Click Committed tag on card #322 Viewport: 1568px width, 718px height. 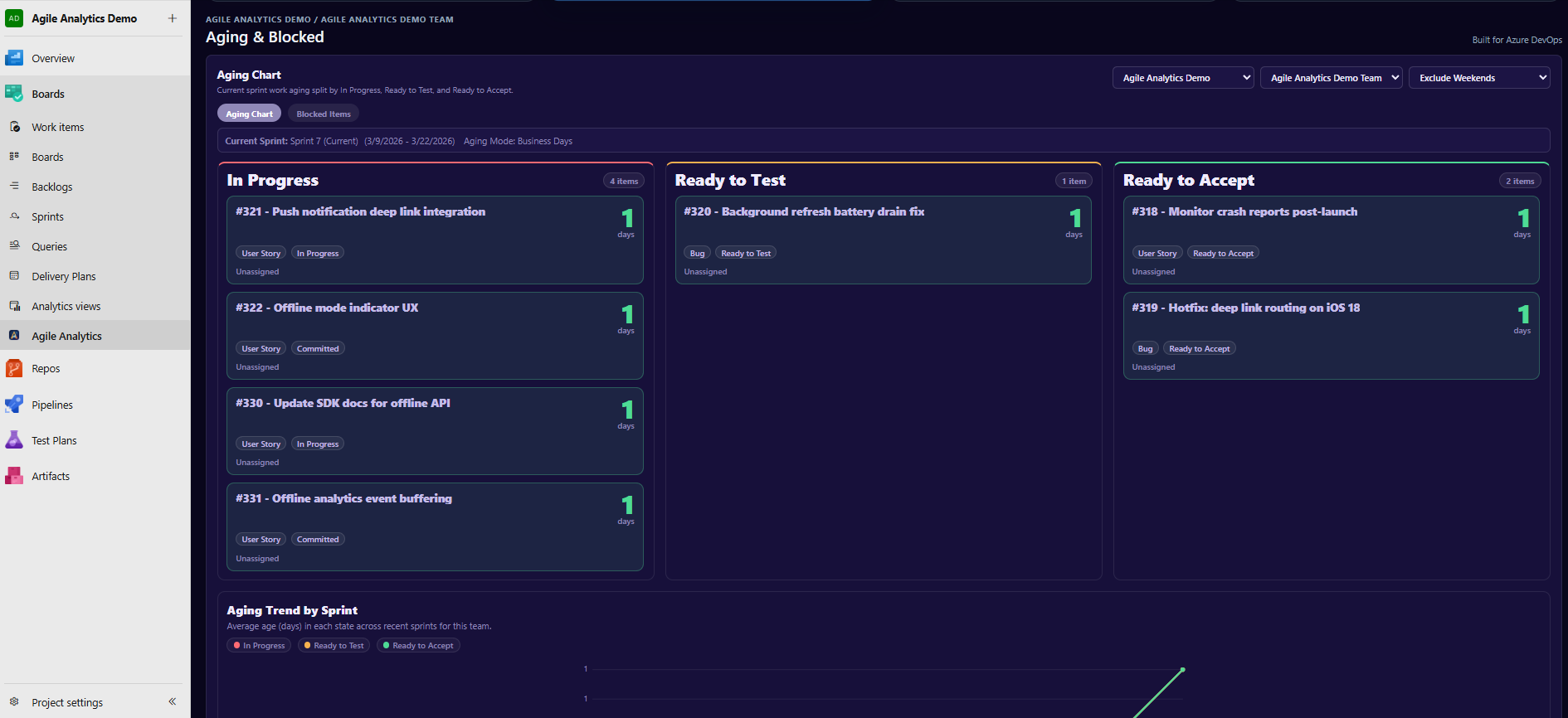pyautogui.click(x=318, y=348)
